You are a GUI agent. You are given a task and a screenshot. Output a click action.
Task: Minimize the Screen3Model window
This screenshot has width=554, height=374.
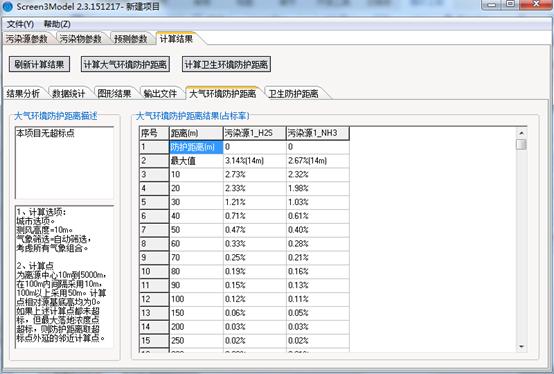point(491,5)
